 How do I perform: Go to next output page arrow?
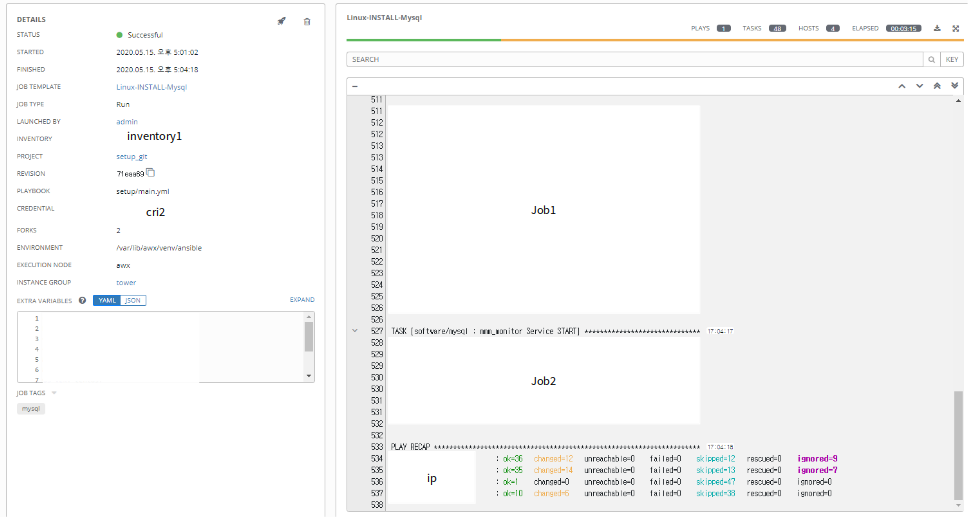tap(919, 86)
